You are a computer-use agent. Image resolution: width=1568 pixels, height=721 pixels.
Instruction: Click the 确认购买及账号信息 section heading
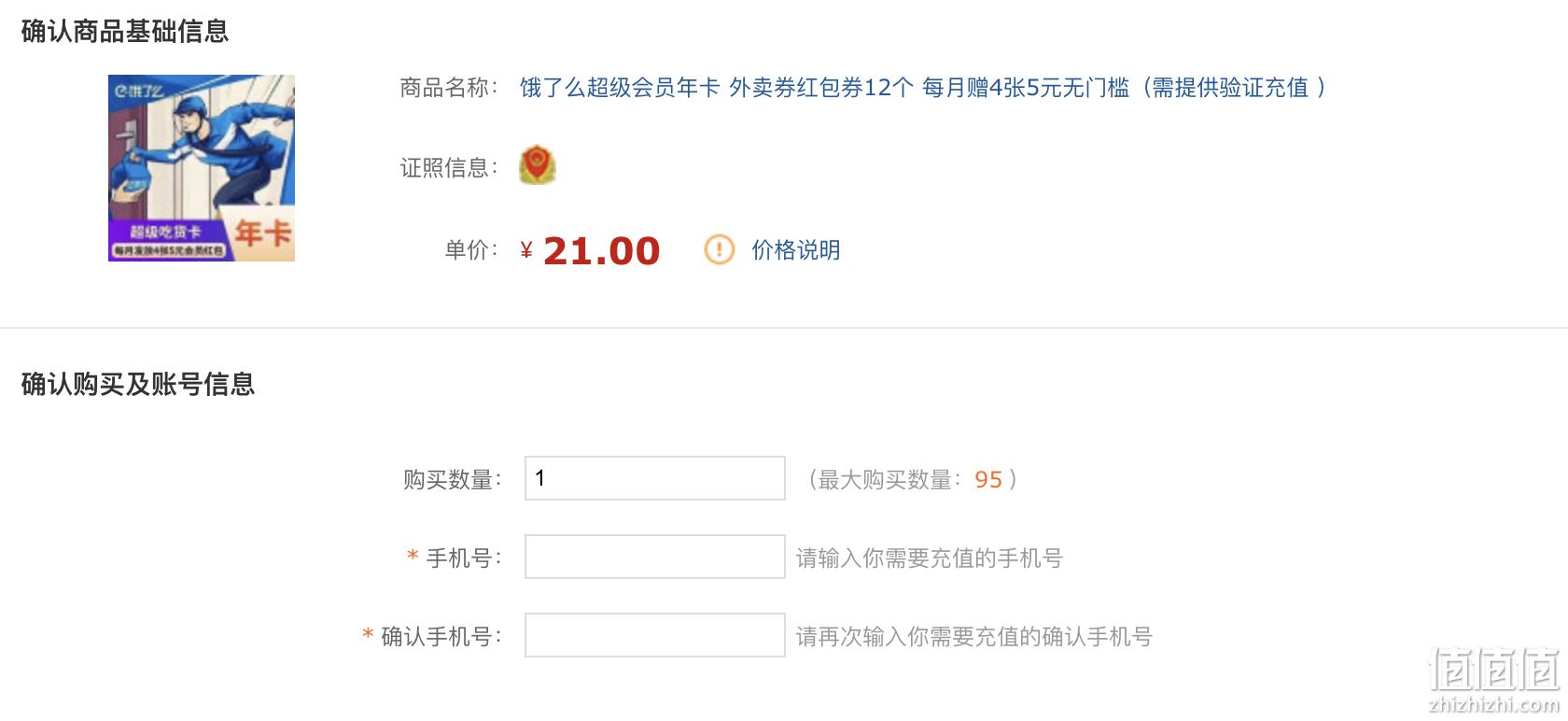pos(138,385)
